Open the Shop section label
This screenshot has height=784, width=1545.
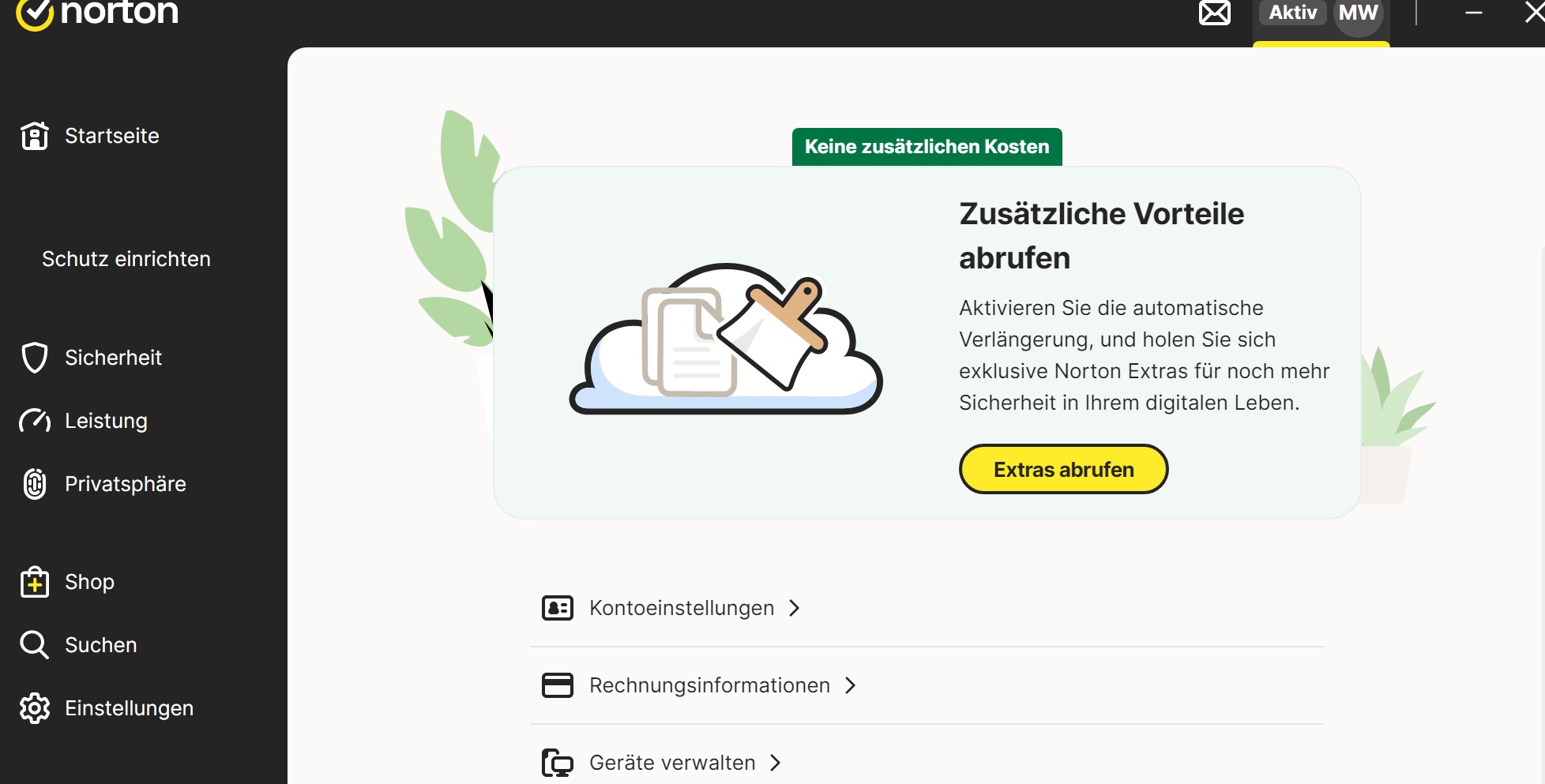(x=89, y=582)
